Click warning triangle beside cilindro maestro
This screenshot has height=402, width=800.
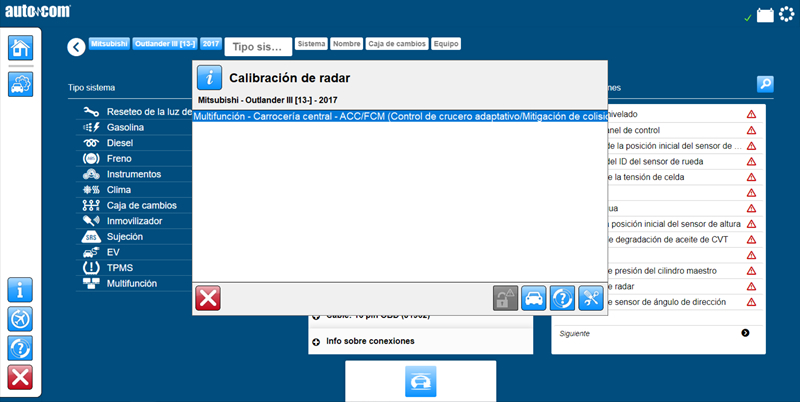pyautogui.click(x=751, y=271)
